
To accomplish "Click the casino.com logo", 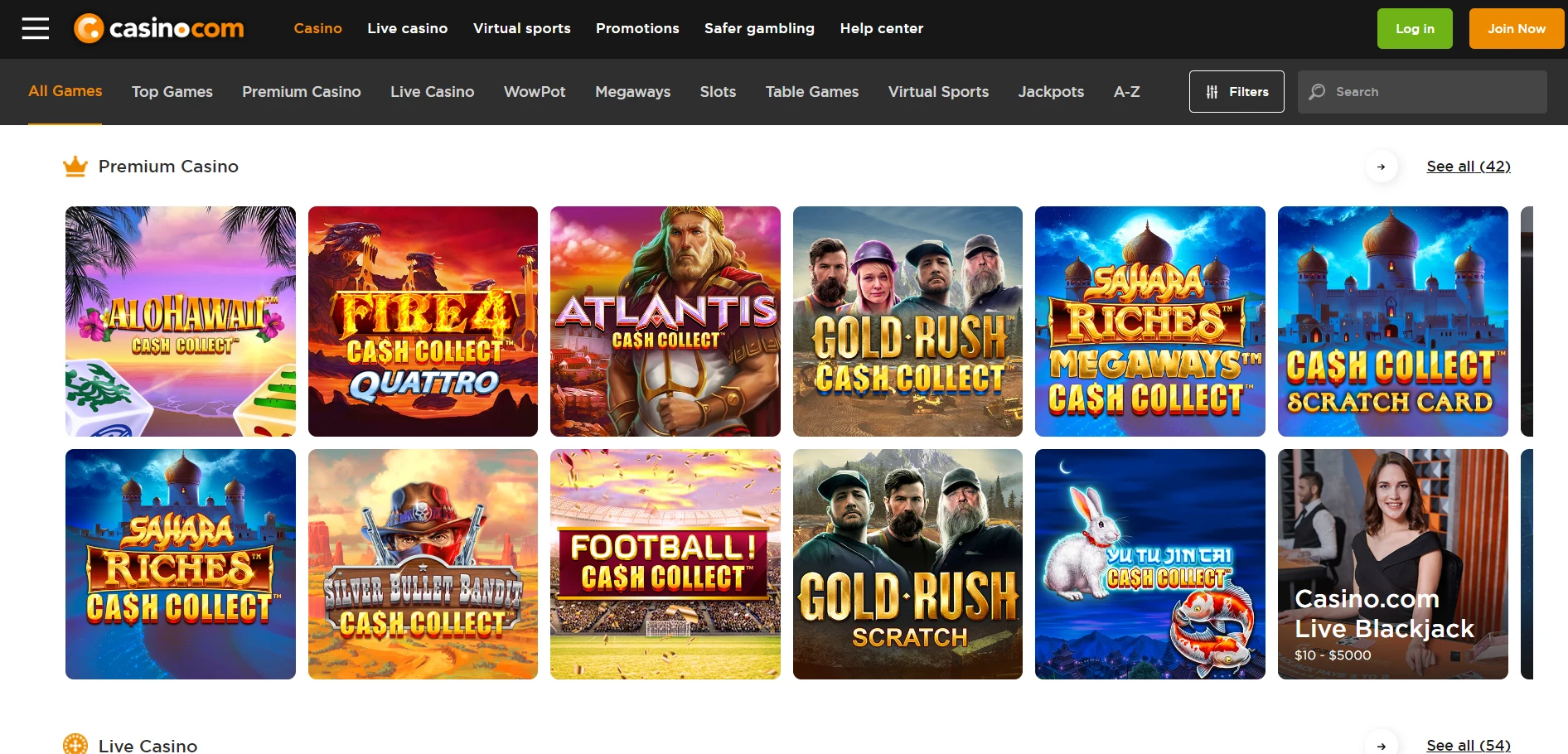I will (159, 28).
